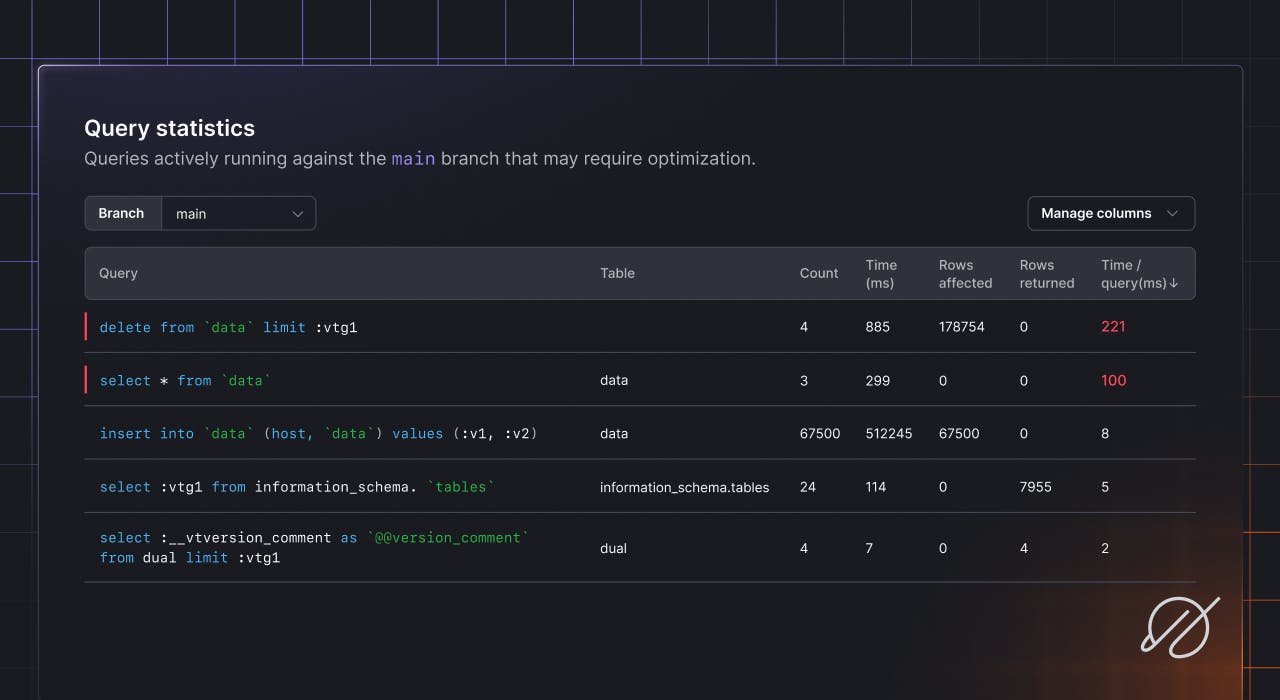Open the Manage columns dropdown
Screen dimensions: 1280x700
pos(1111,213)
